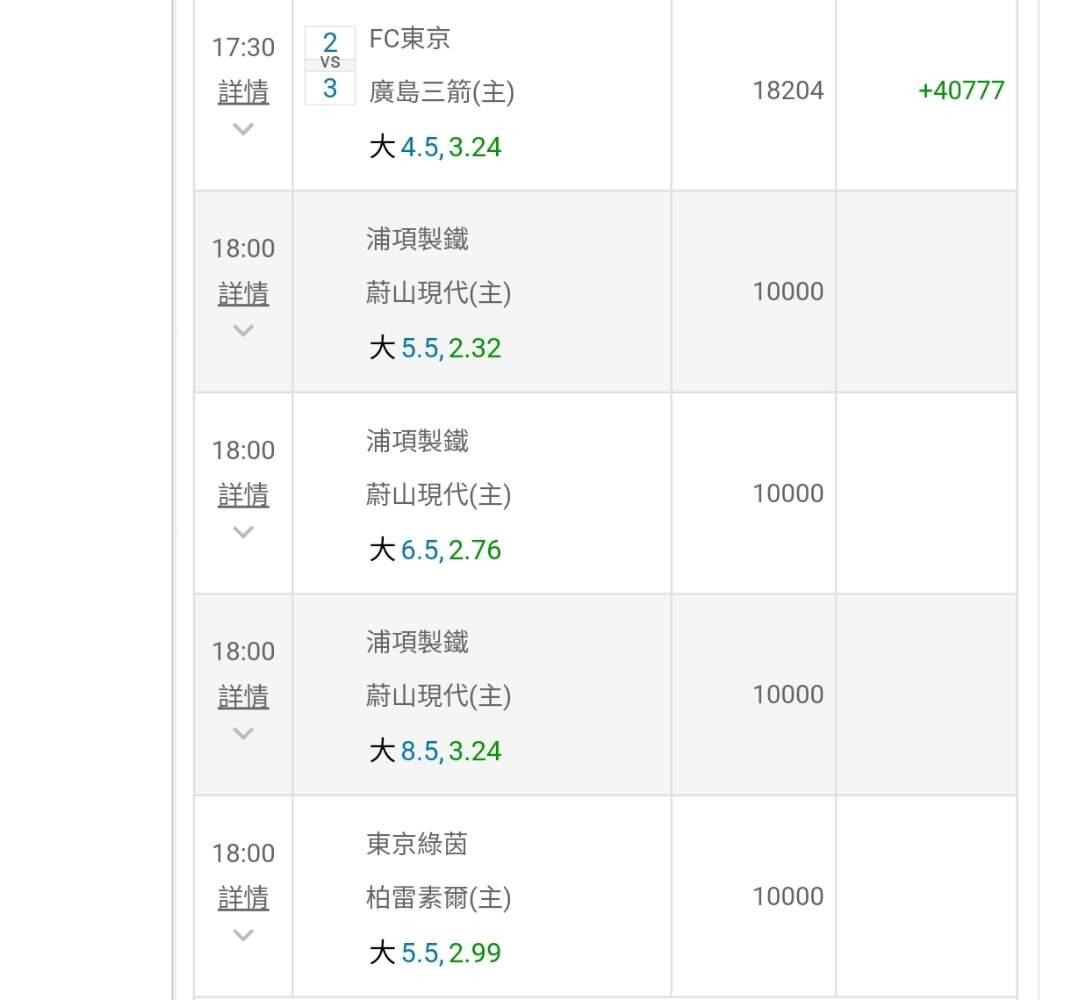
Task: Open 詳情 for the 大 6.5, 2.76 浦項製鐵 bet
Action: pos(243,495)
